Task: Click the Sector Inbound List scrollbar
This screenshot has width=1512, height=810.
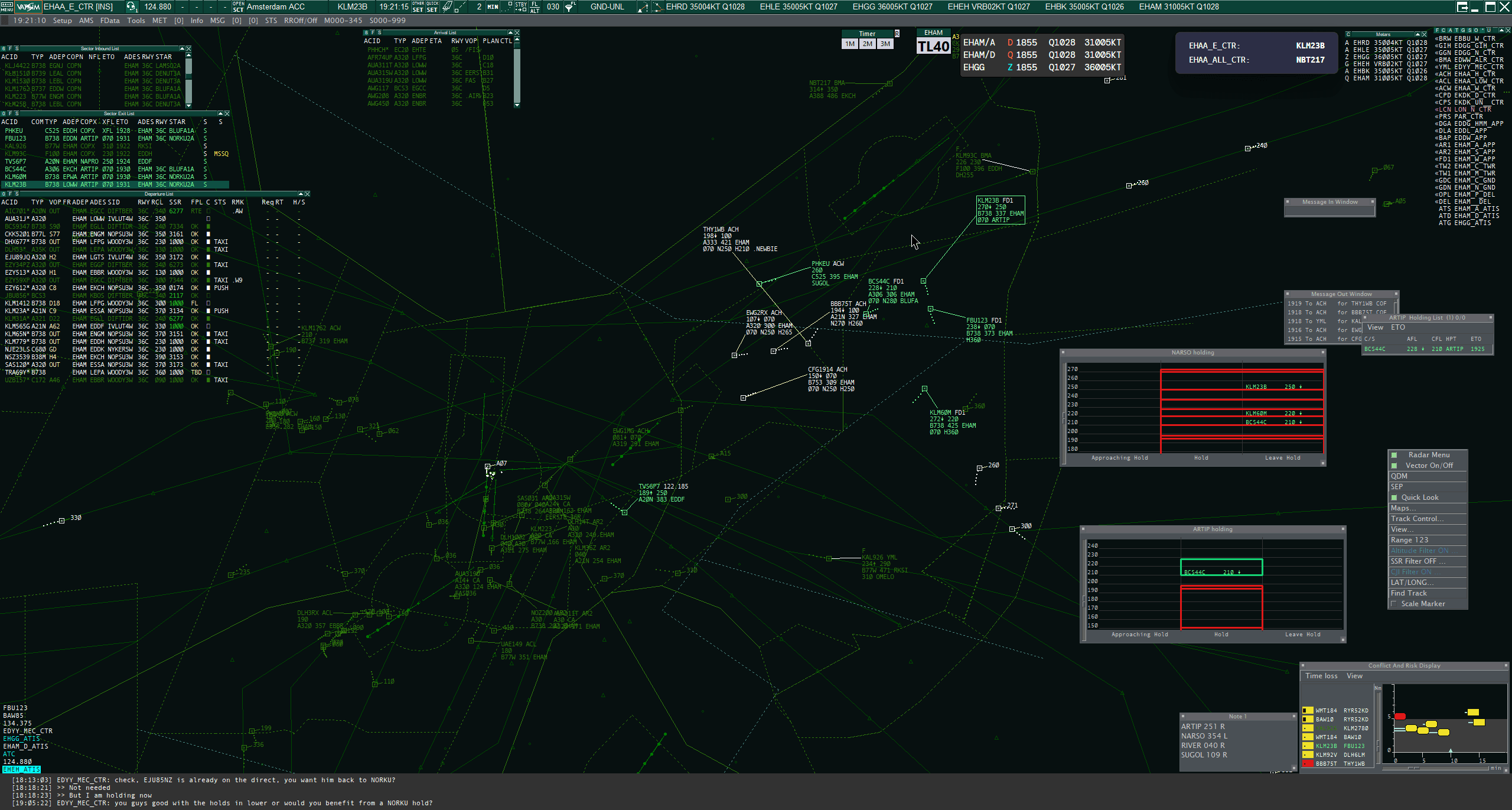Action: click(189, 79)
